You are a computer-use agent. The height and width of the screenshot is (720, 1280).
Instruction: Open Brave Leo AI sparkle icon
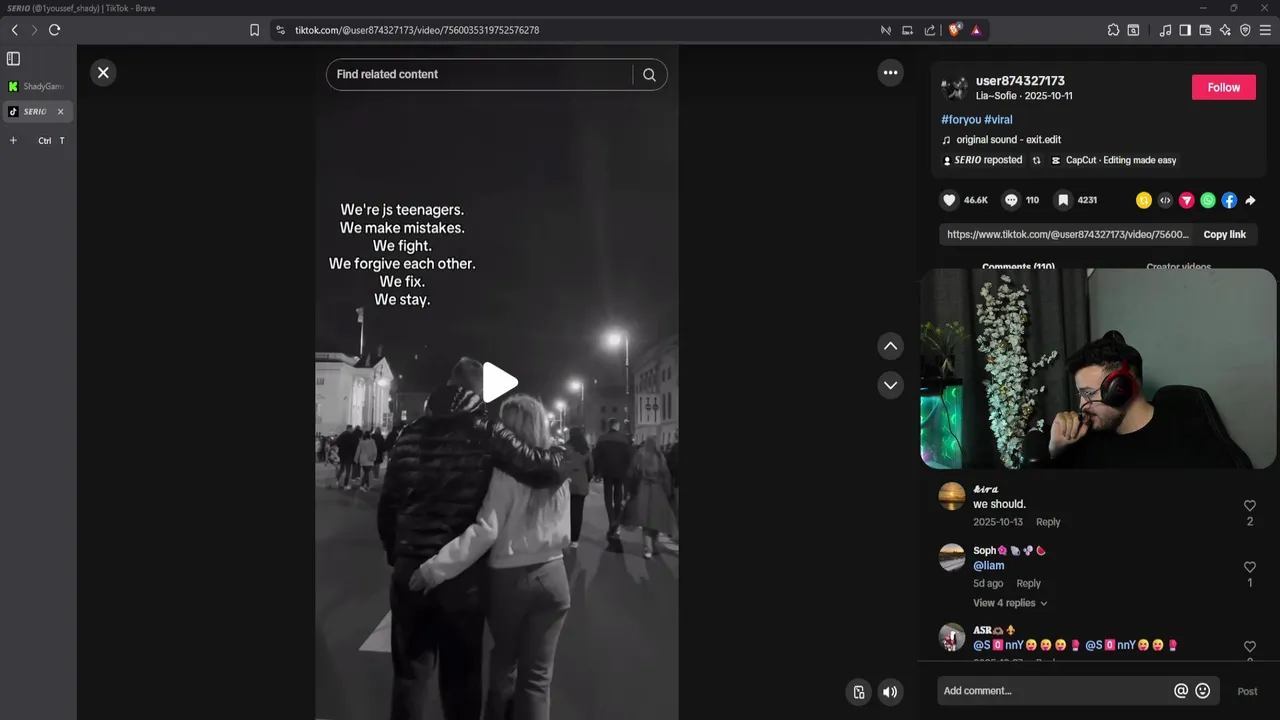pos(1225,30)
